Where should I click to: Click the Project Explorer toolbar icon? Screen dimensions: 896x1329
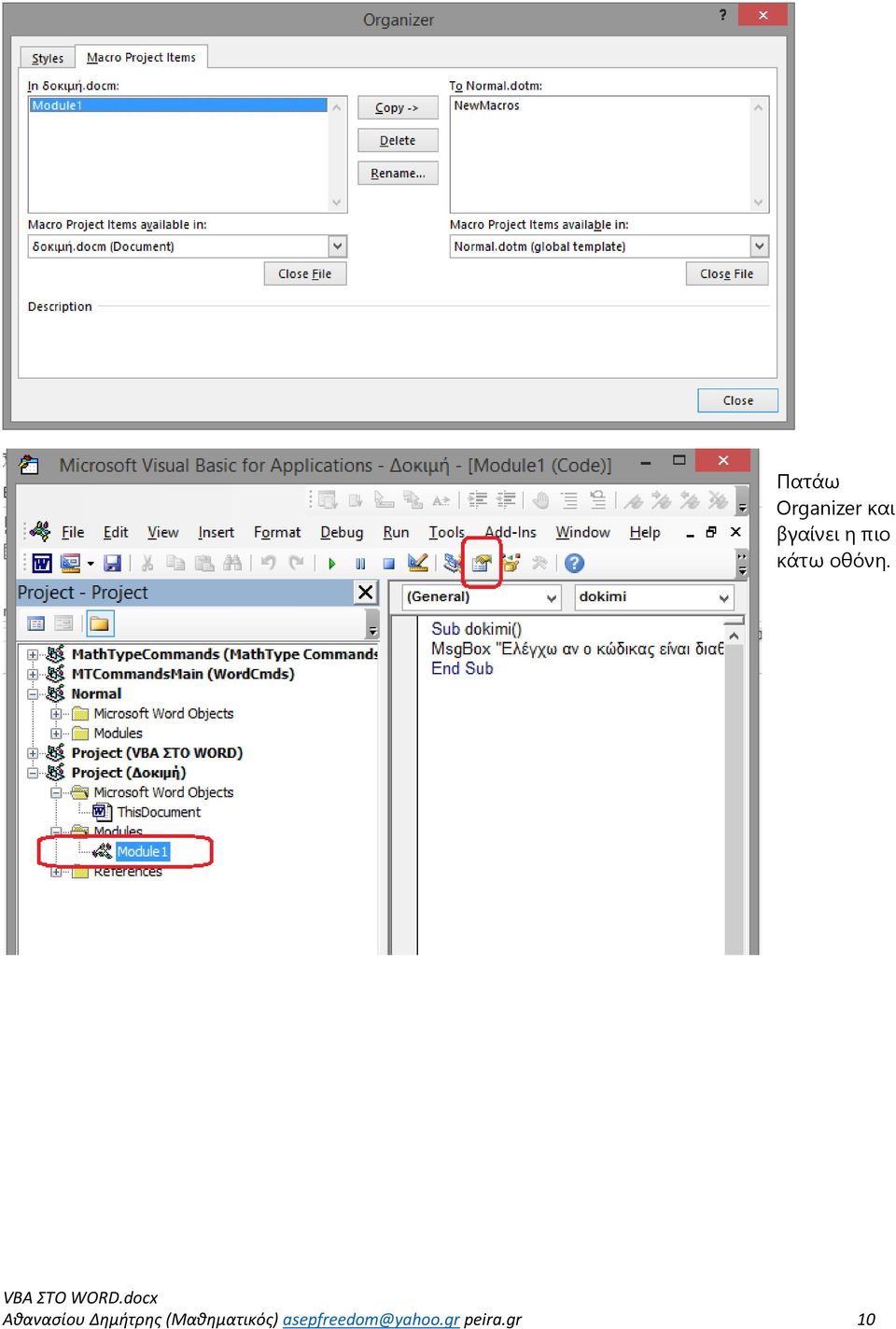(453, 563)
